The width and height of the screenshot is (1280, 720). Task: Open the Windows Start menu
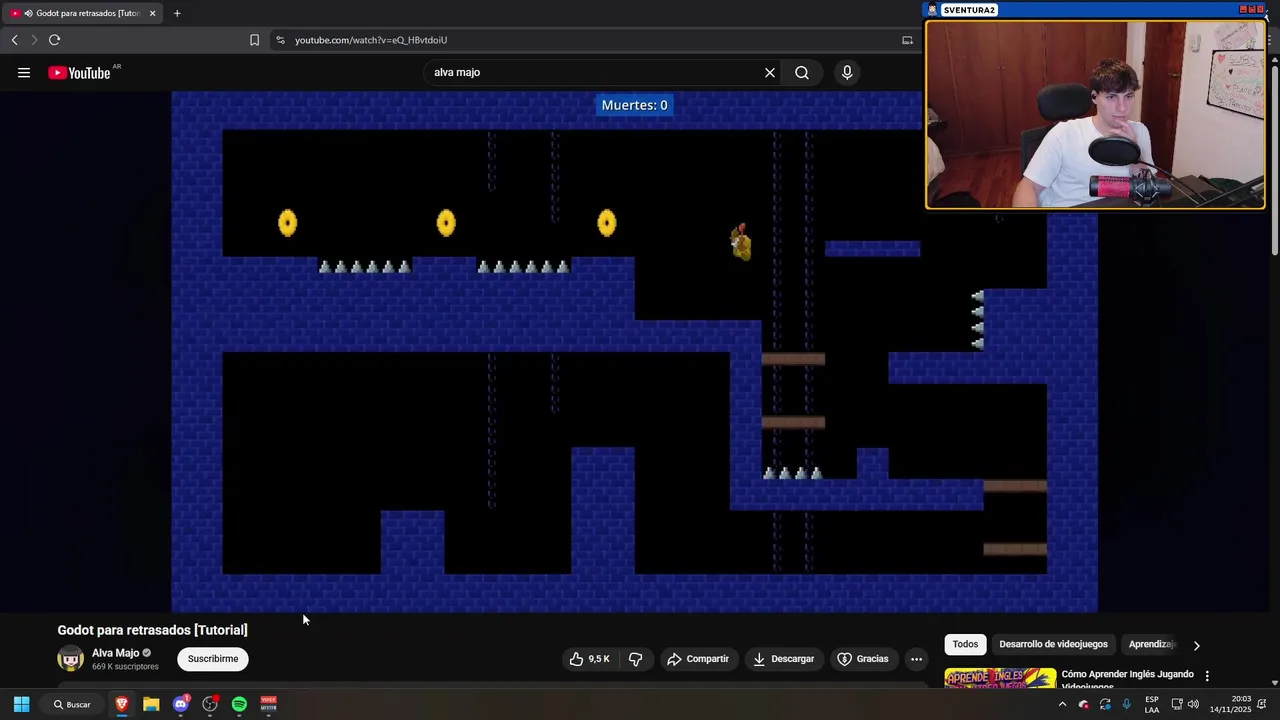click(21, 705)
